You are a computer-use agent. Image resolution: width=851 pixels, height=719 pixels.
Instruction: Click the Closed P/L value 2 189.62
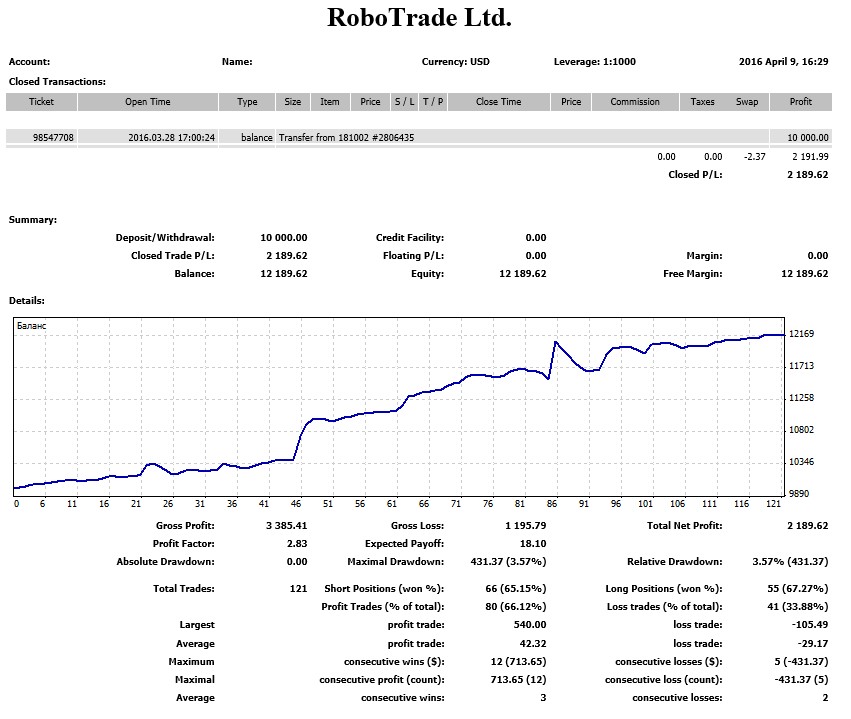(808, 175)
